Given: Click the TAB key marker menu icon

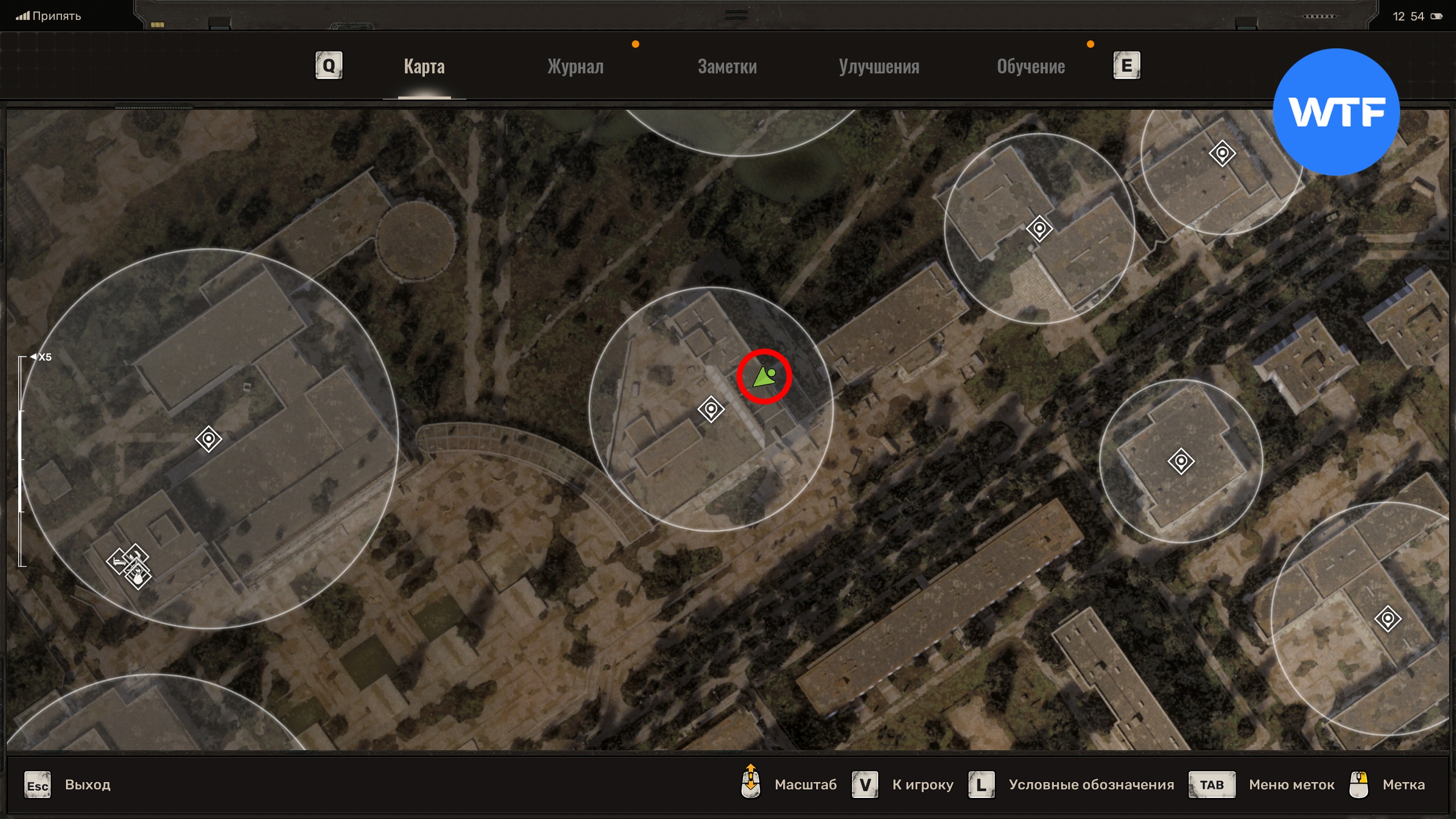Looking at the screenshot, I should point(1211,785).
